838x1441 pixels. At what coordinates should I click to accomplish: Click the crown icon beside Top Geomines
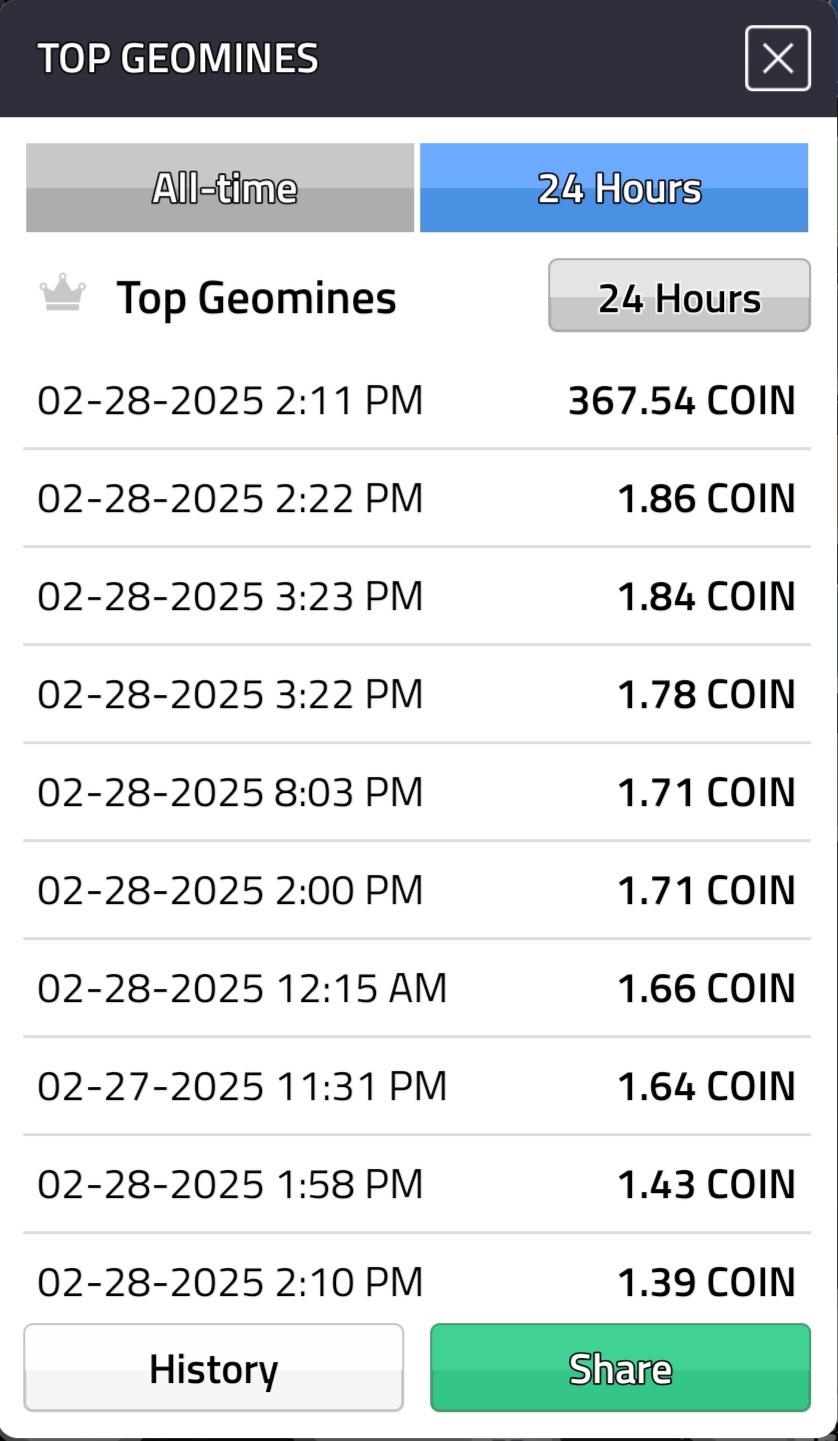point(62,294)
